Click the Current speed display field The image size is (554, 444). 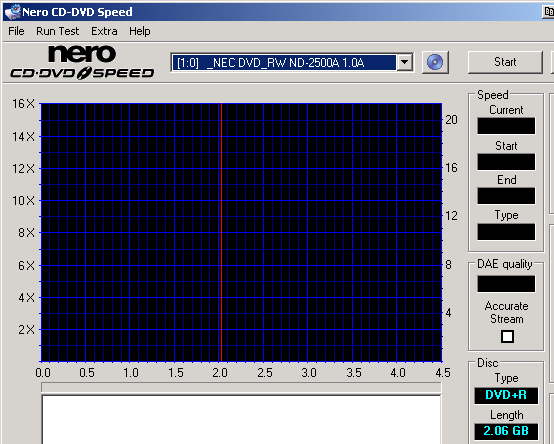tap(506, 126)
